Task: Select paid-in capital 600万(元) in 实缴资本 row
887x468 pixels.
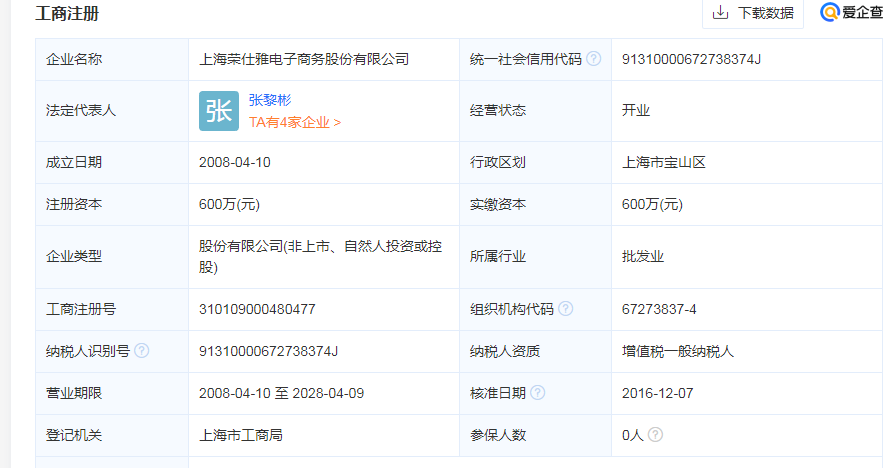Action: coord(652,204)
